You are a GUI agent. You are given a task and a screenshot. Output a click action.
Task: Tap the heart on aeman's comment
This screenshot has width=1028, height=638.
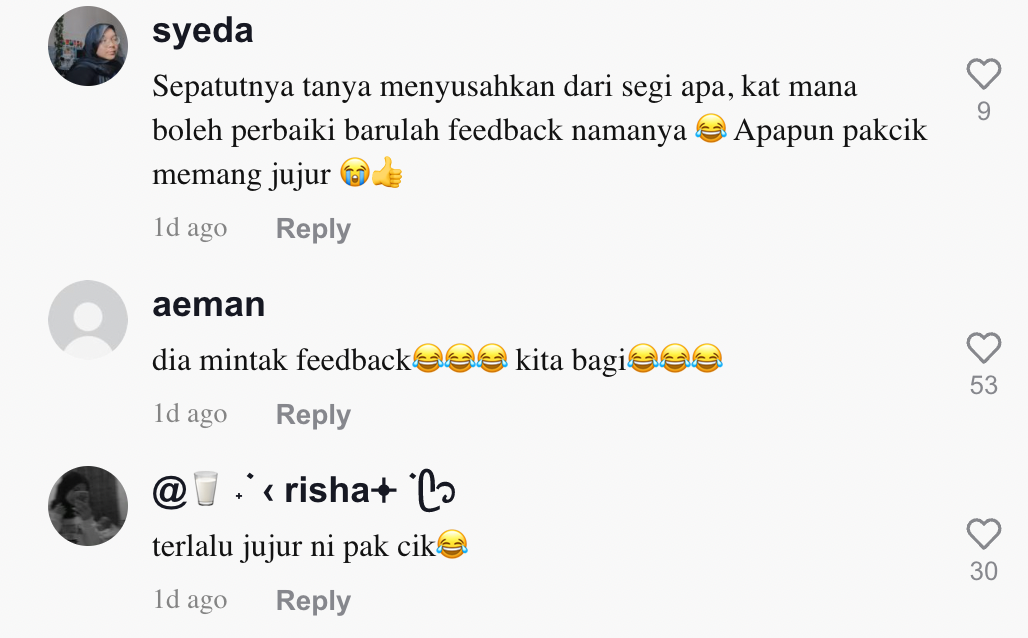984,348
